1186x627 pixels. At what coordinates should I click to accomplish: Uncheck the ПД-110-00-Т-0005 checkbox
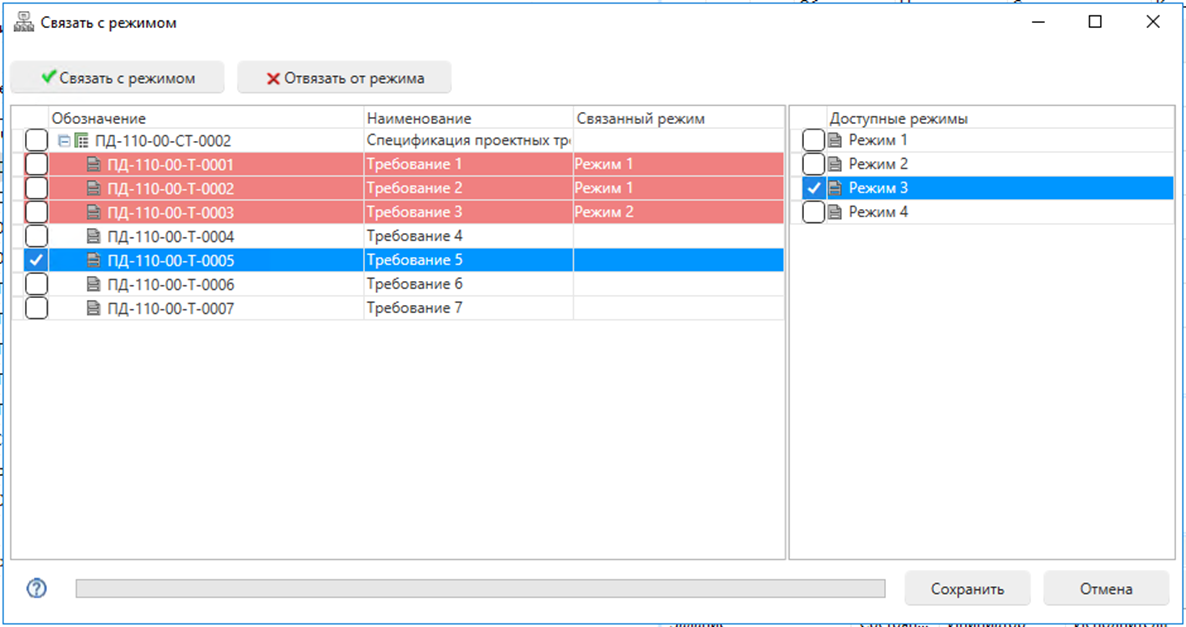tap(36, 260)
